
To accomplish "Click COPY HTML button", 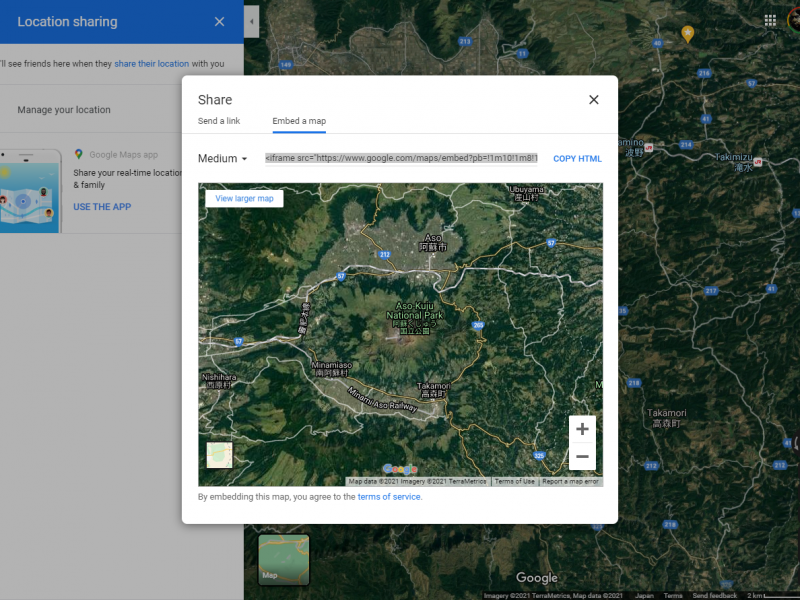I will click(x=577, y=159).
